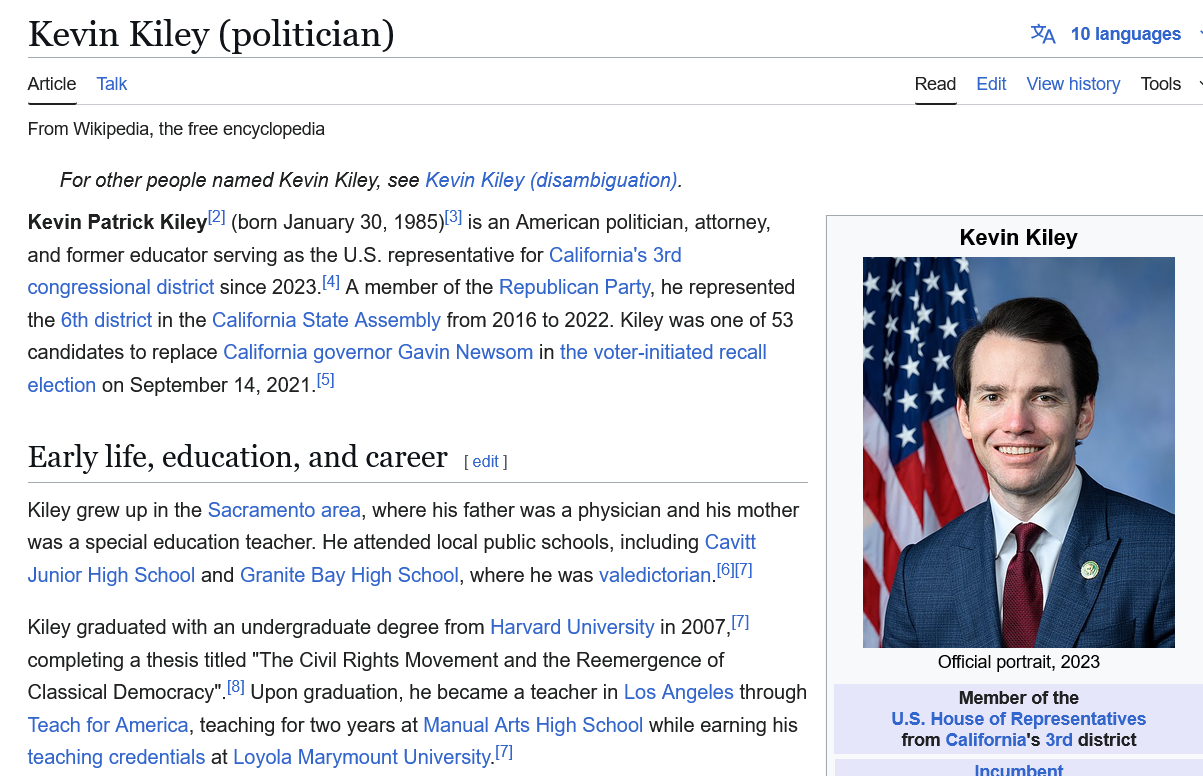Open the valedictorian link
The width and height of the screenshot is (1203, 776).
click(x=655, y=575)
